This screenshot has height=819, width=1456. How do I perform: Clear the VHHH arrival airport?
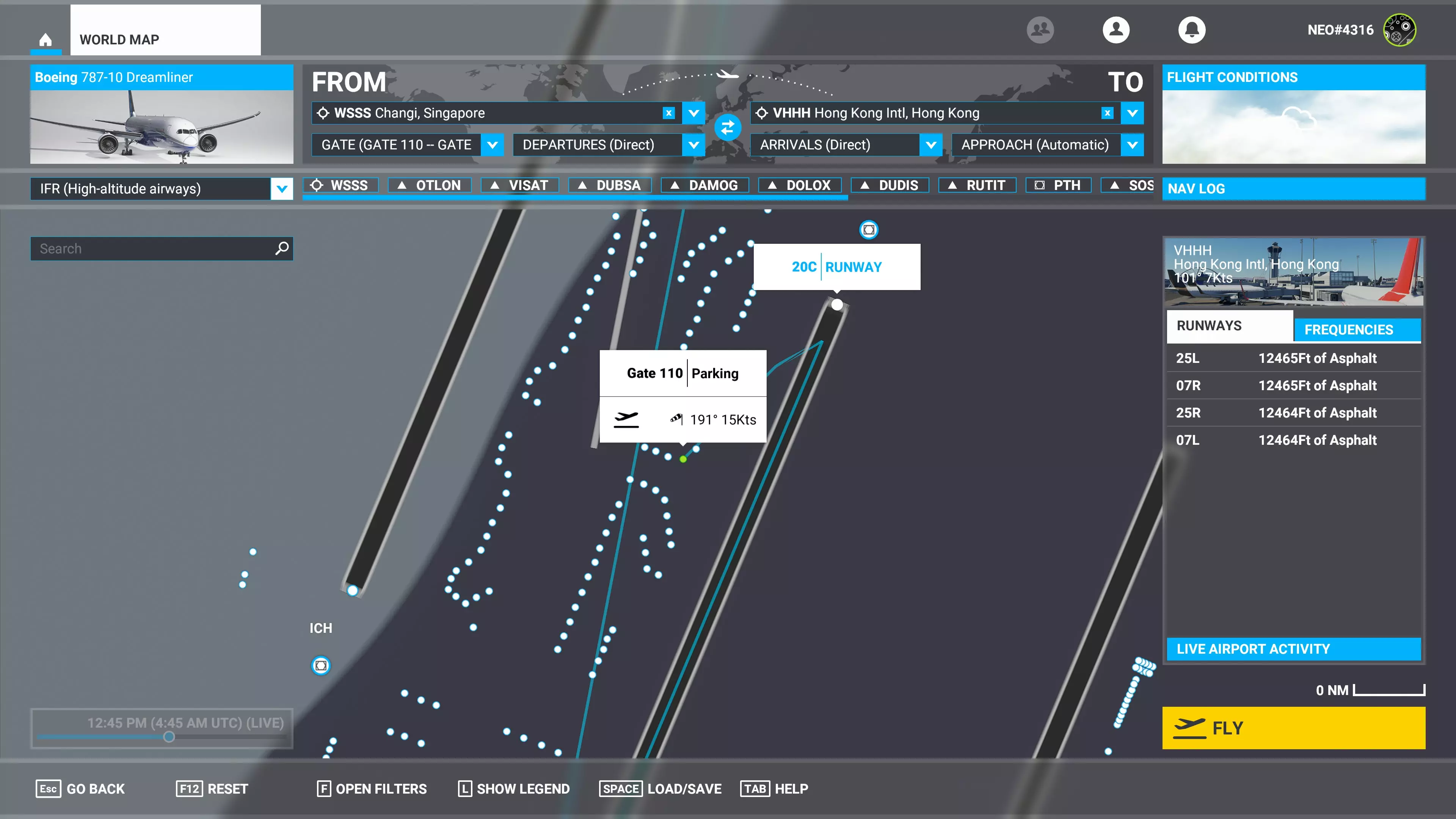point(1107,113)
